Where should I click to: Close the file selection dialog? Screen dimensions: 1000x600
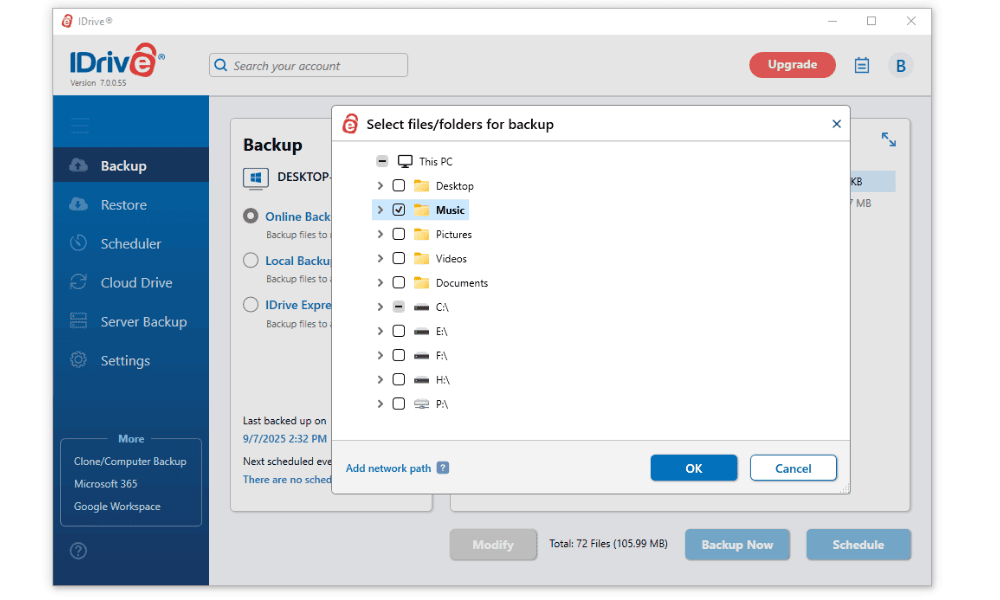tap(836, 124)
